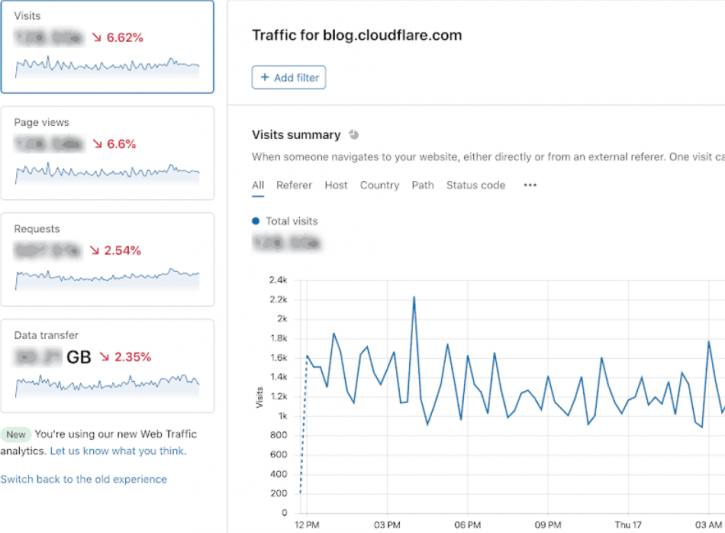The image size is (725, 533).
Task: Switch to the Status code tab
Action: (476, 185)
